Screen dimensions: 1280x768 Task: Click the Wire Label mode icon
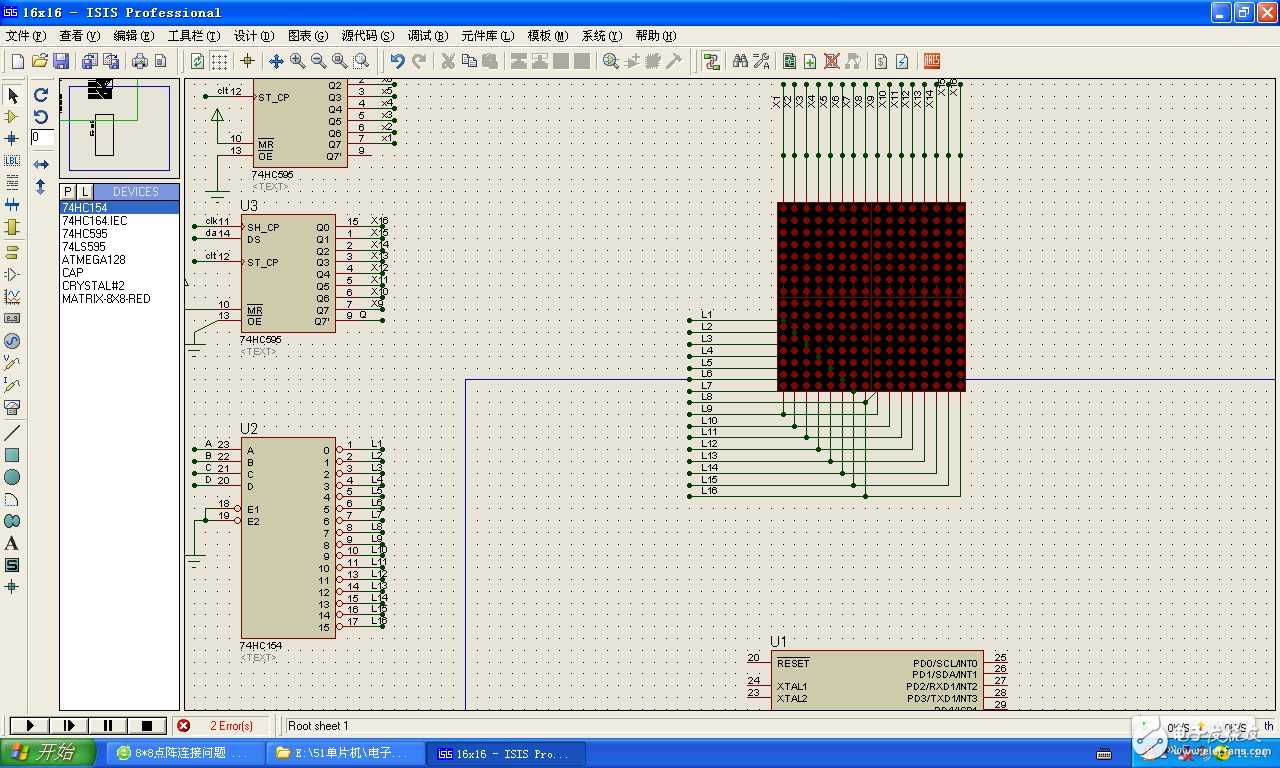pos(12,161)
